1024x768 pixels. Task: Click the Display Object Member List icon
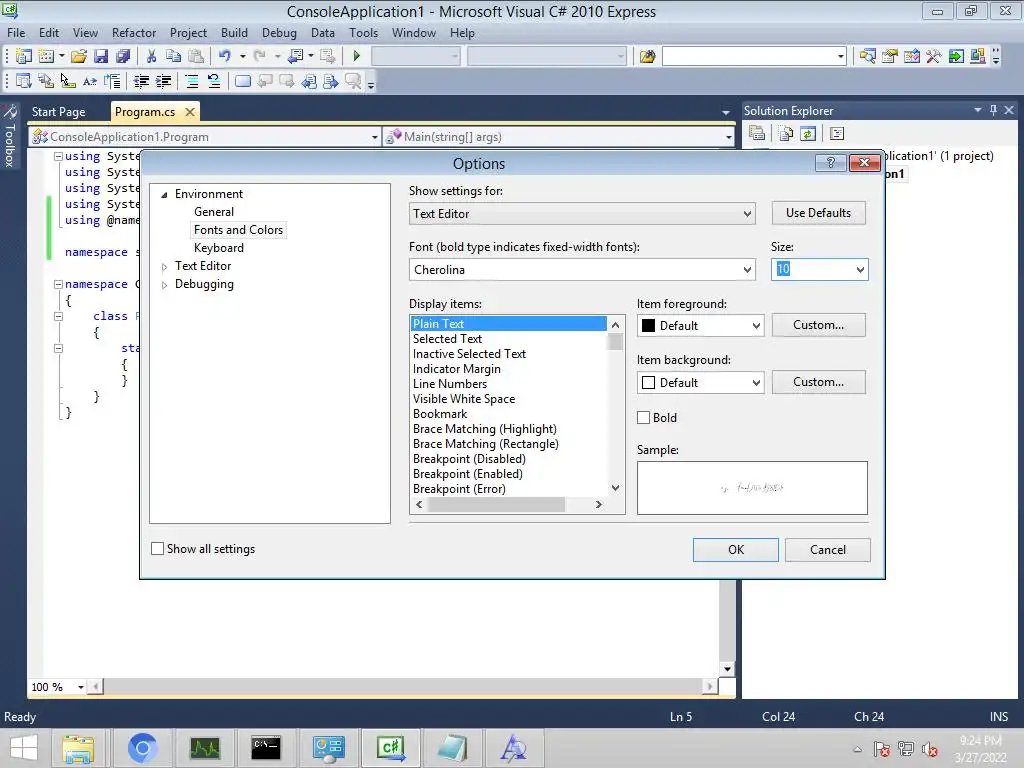[24, 82]
